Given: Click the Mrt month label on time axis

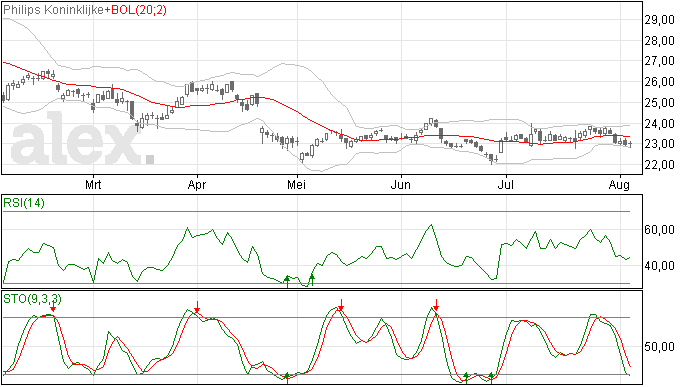Looking at the screenshot, I should pyautogui.click(x=93, y=185).
